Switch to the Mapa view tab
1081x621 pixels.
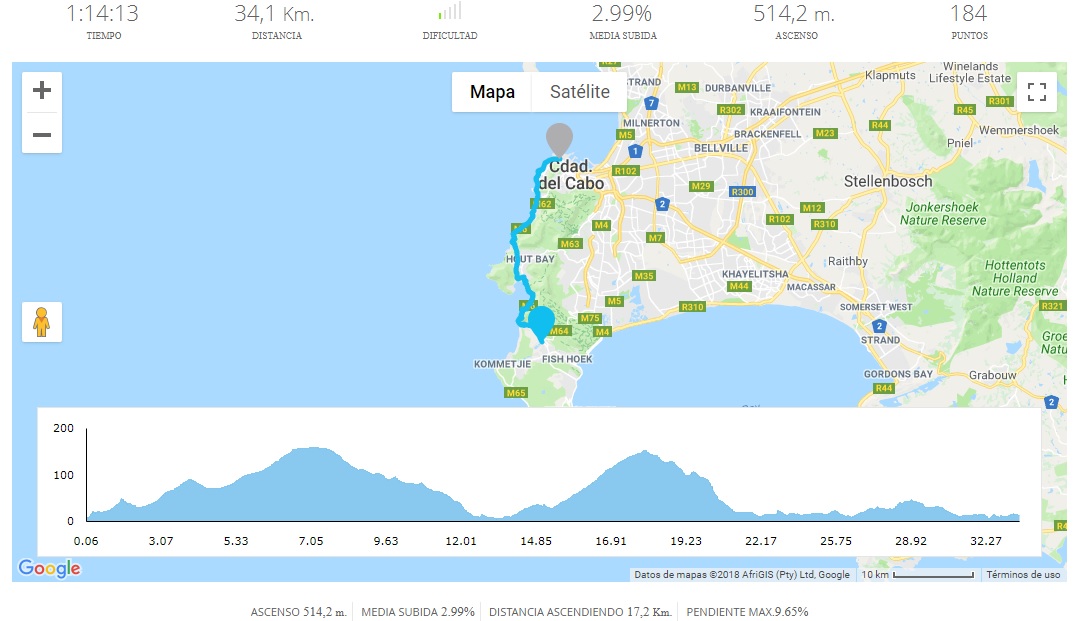[492, 92]
